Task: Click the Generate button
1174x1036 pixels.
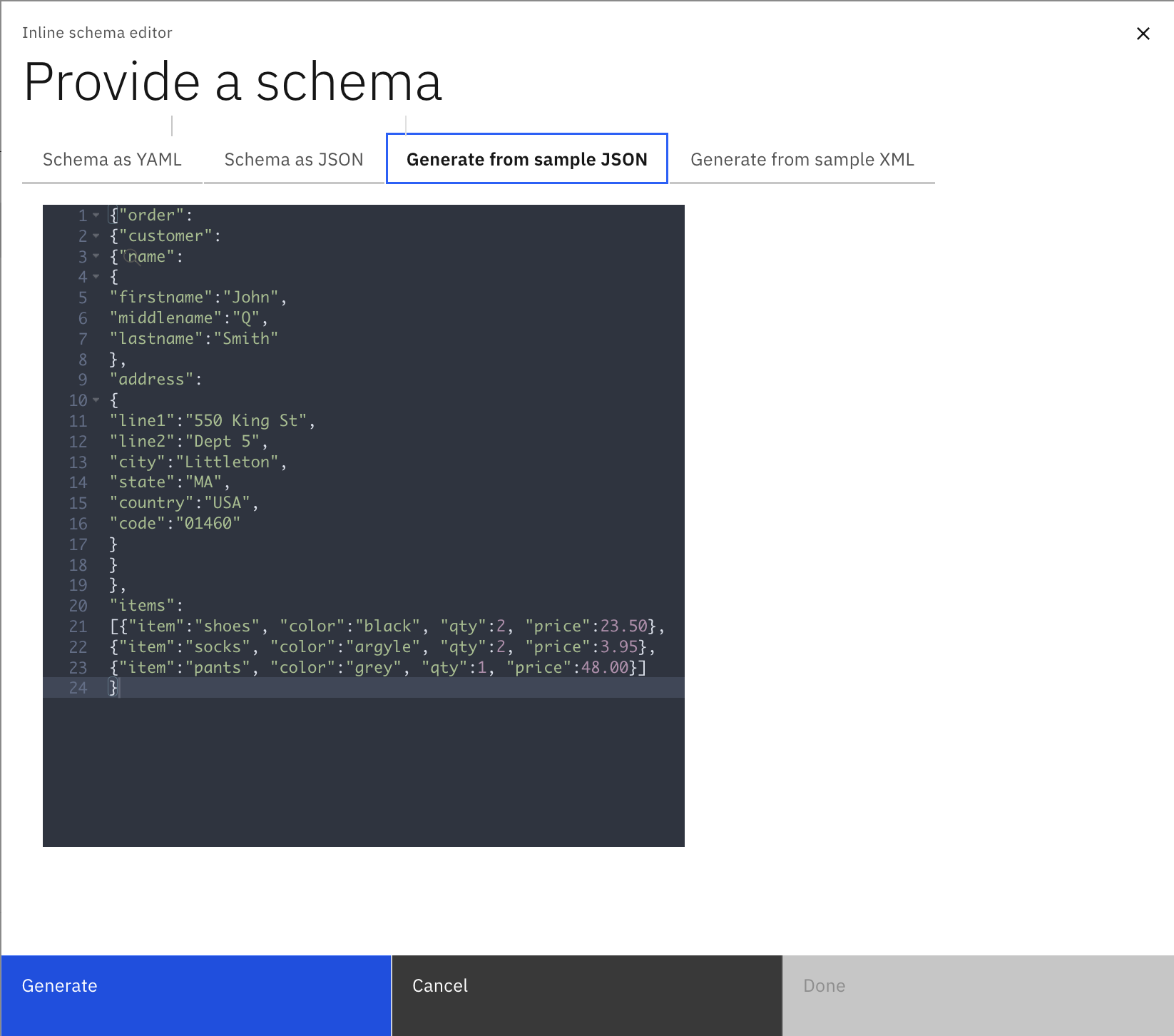Action: click(195, 995)
